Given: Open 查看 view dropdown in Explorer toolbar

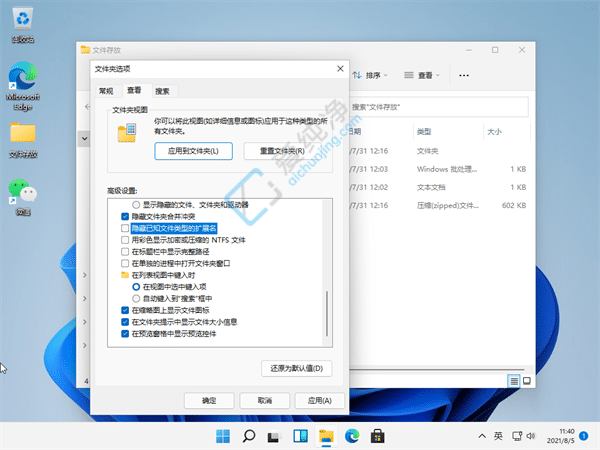Looking at the screenshot, I should click(x=422, y=75).
